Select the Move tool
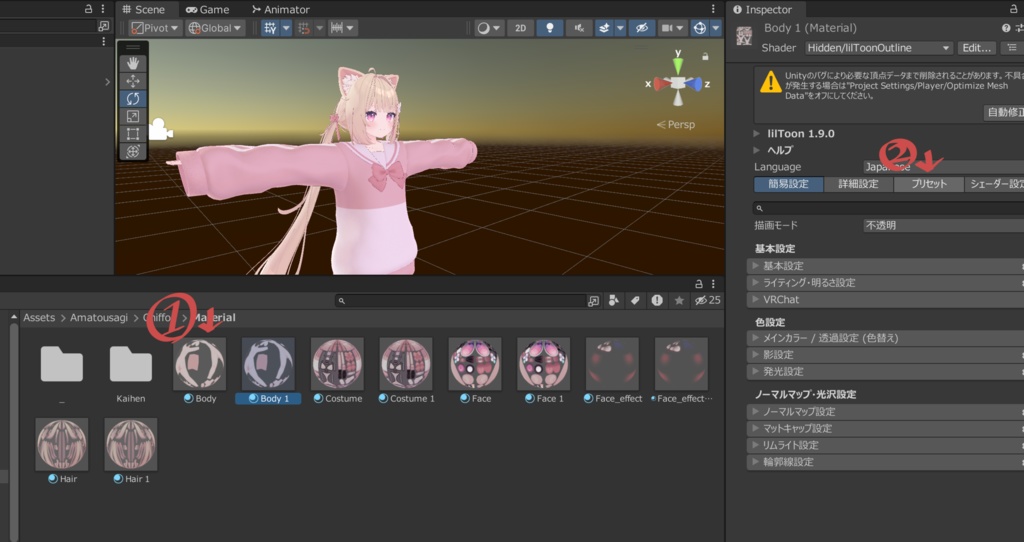Screen dimensions: 1024x542 (133, 81)
